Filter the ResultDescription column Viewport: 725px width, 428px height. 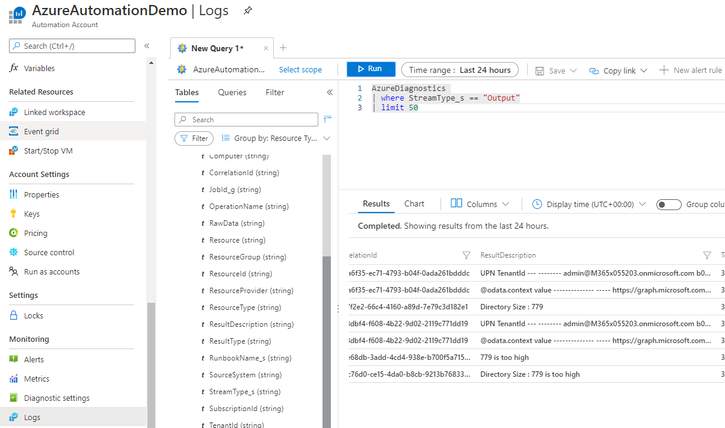pyautogui.click(x=707, y=255)
